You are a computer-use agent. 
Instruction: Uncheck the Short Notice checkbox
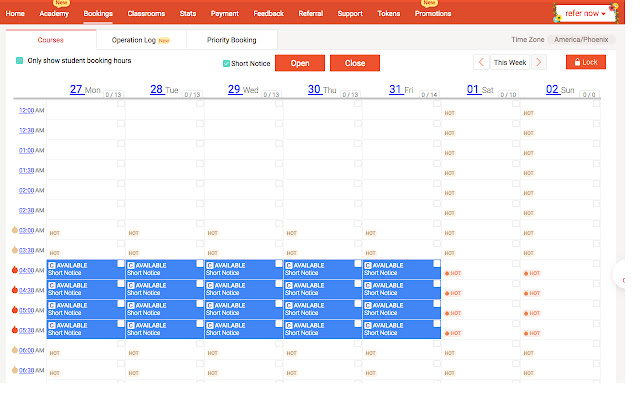[x=226, y=63]
